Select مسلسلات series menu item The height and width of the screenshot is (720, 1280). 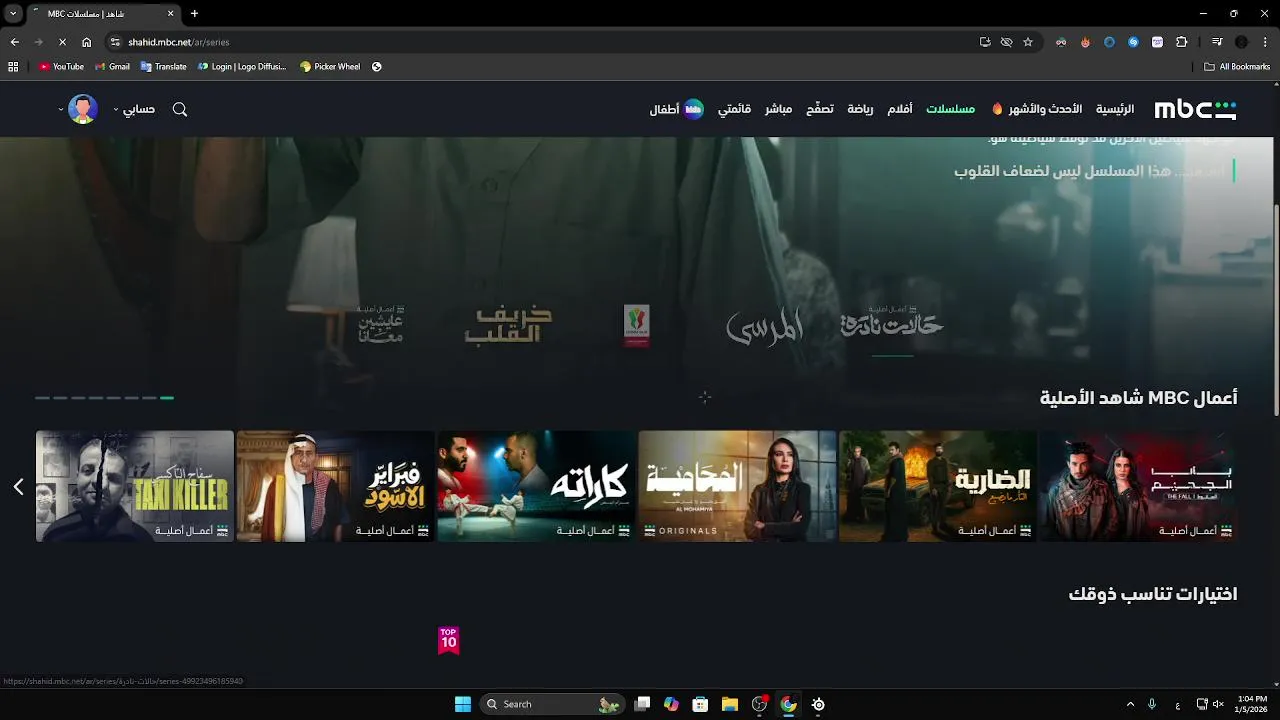pos(950,109)
